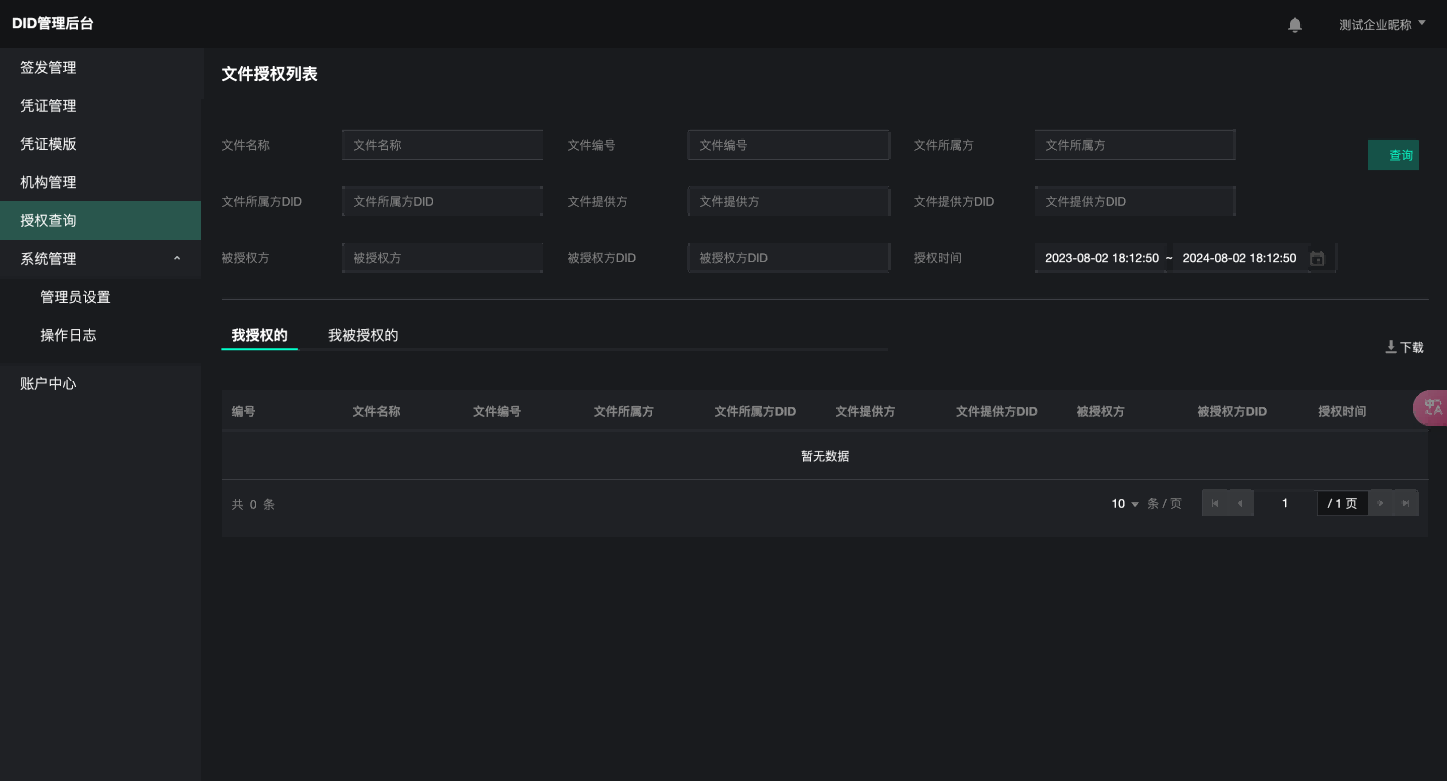Open the 10 条/页 page size dropdown
The height and width of the screenshot is (781, 1447).
click(1125, 504)
